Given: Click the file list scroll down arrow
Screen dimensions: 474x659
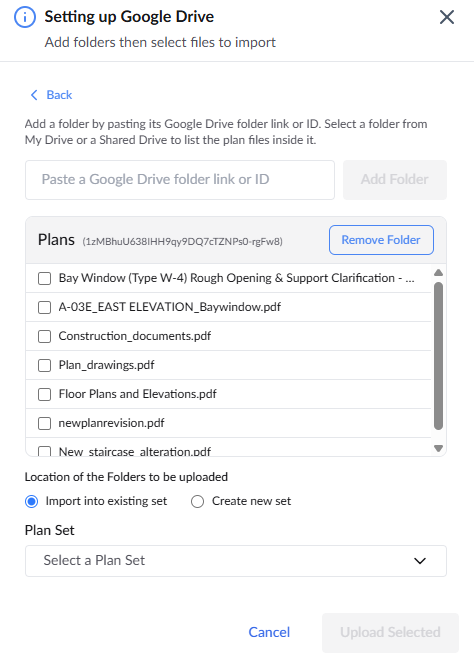Looking at the screenshot, I should tap(438, 448).
